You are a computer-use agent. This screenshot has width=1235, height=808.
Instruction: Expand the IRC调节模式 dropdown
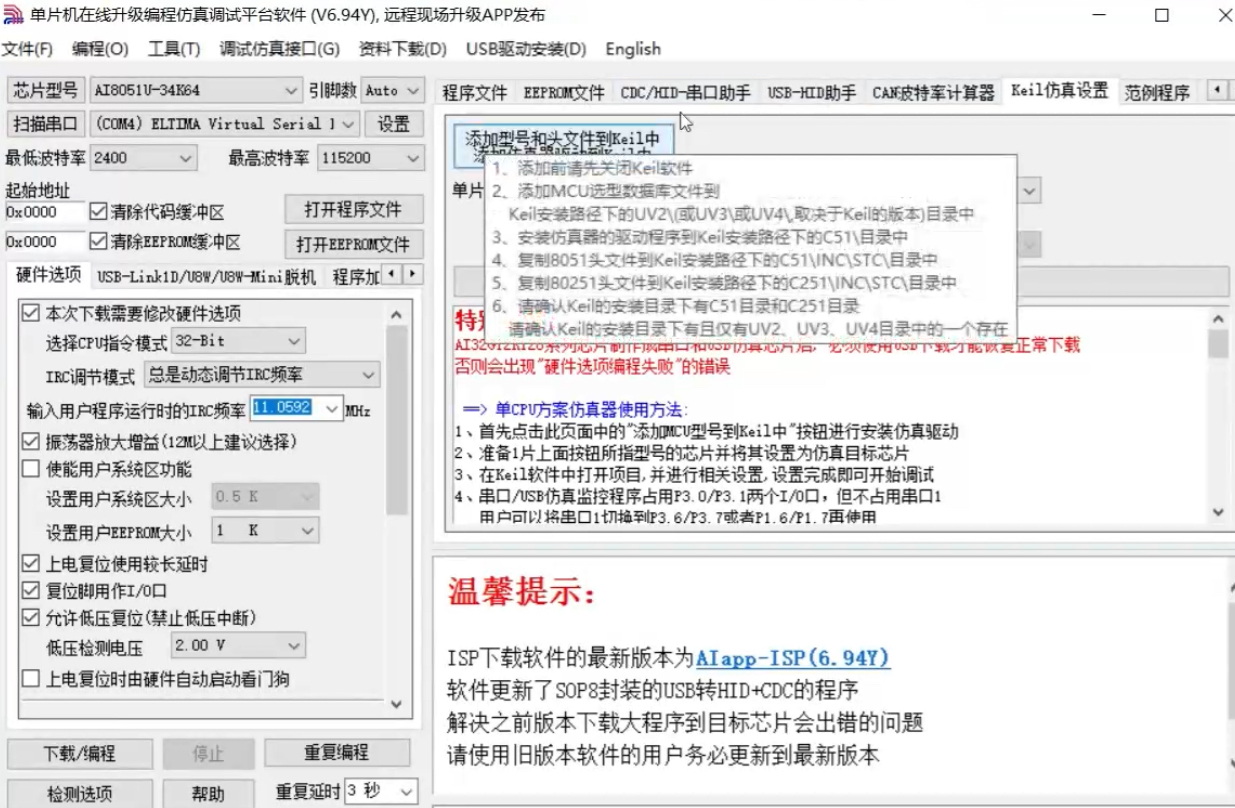[x=369, y=375]
